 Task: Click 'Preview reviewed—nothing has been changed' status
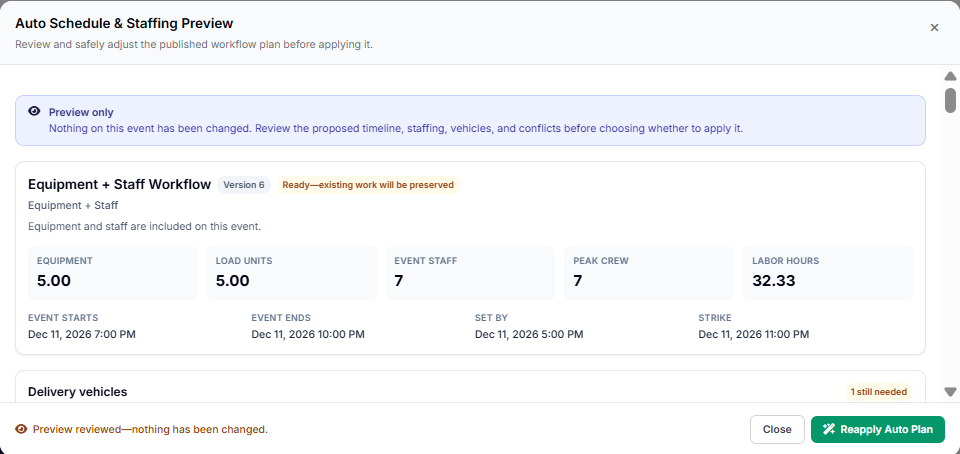150,430
